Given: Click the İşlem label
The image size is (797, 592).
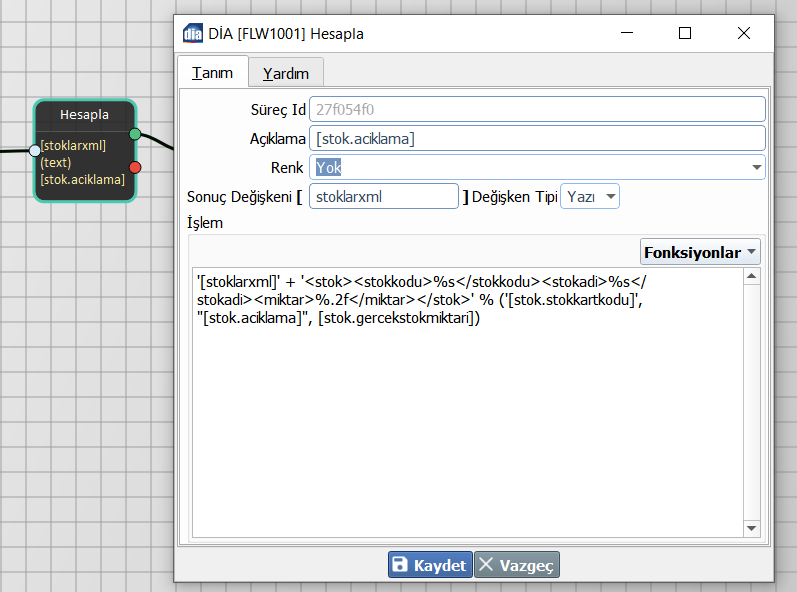Looking at the screenshot, I should click(x=205, y=223).
